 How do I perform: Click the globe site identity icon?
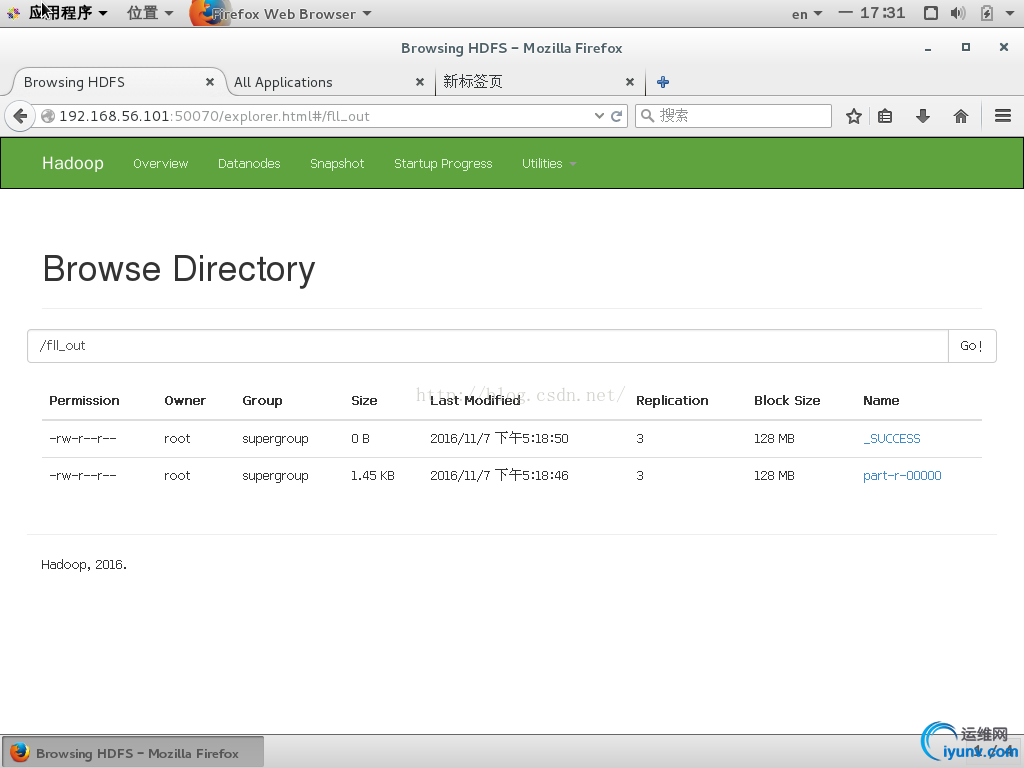48,116
